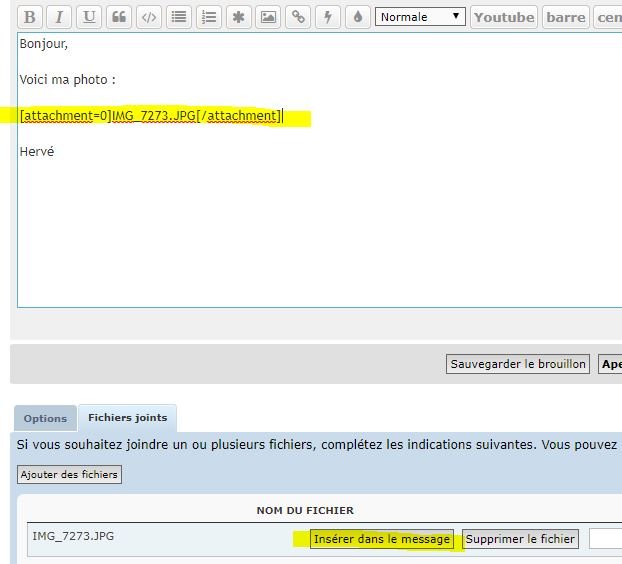This screenshot has width=622, height=564.
Task: Insert a URL link
Action: pyautogui.click(x=298, y=17)
